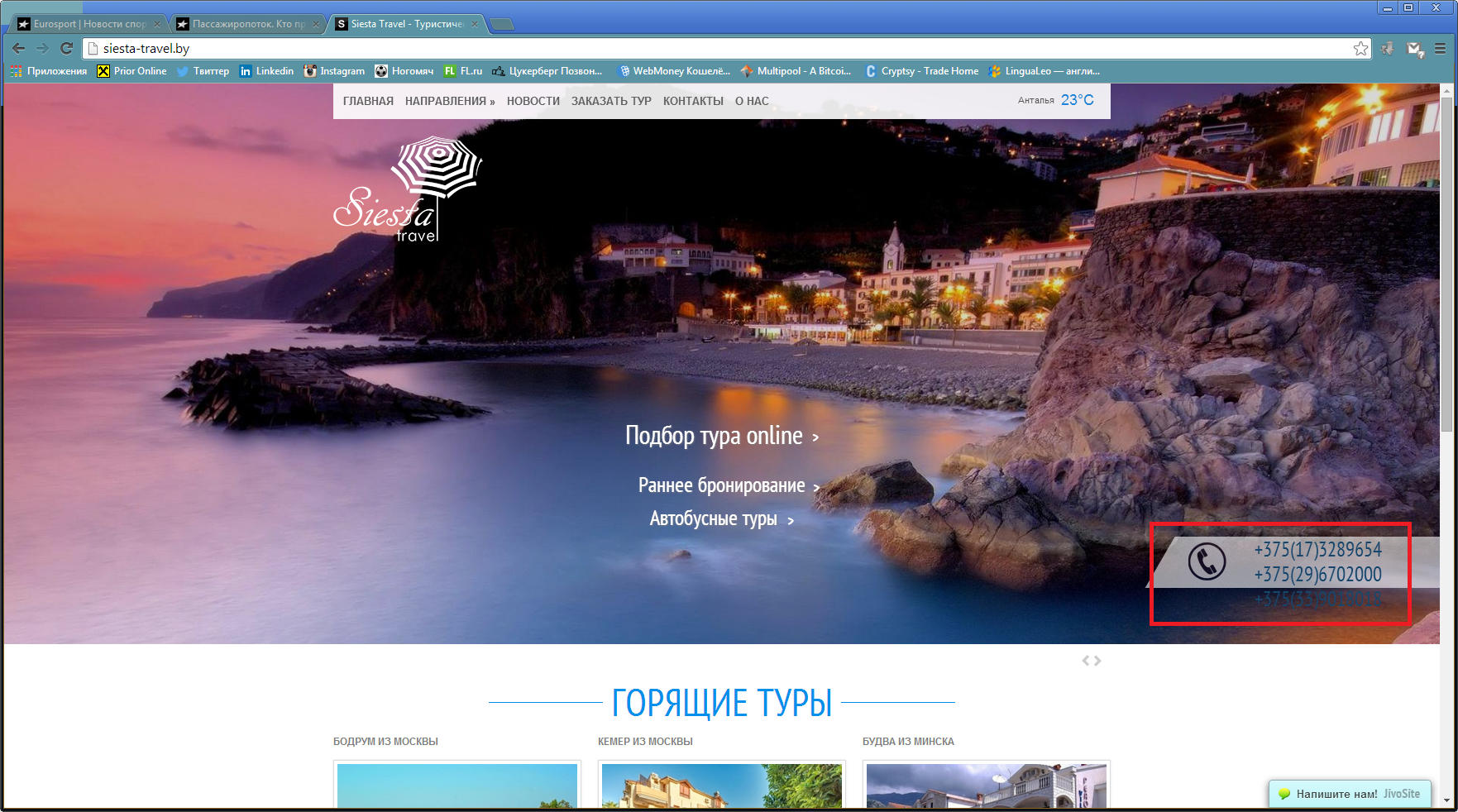Open the Твиттер bookmark
Image resolution: width=1458 pixels, height=812 pixels.
203,71
